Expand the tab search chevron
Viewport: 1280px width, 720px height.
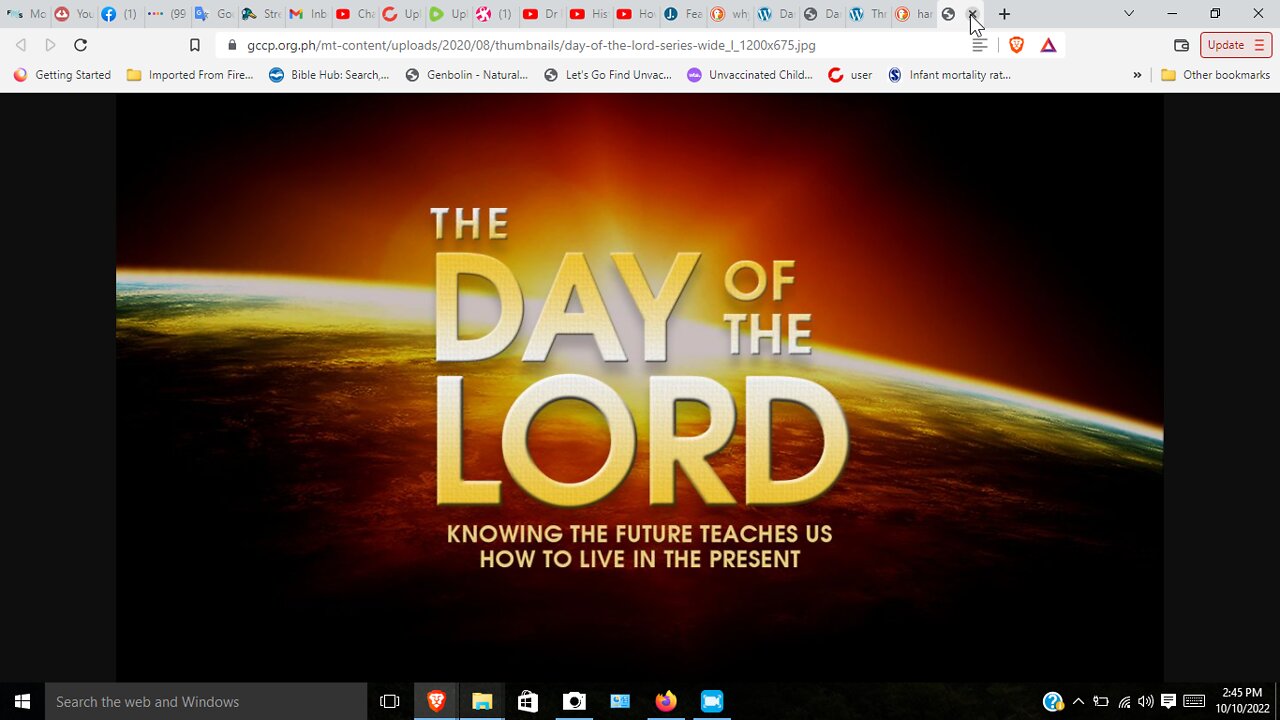tap(1129, 14)
